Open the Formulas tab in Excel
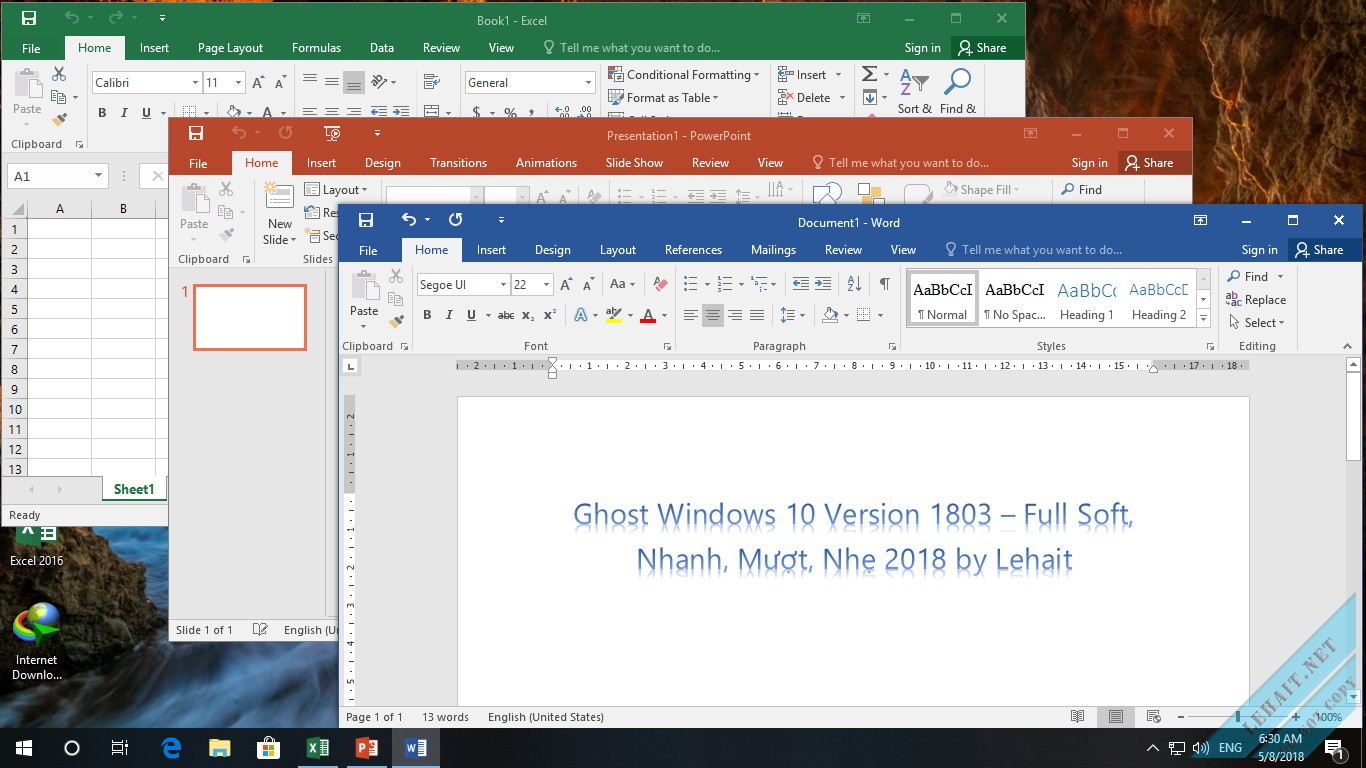The width and height of the screenshot is (1366, 768). (316, 48)
